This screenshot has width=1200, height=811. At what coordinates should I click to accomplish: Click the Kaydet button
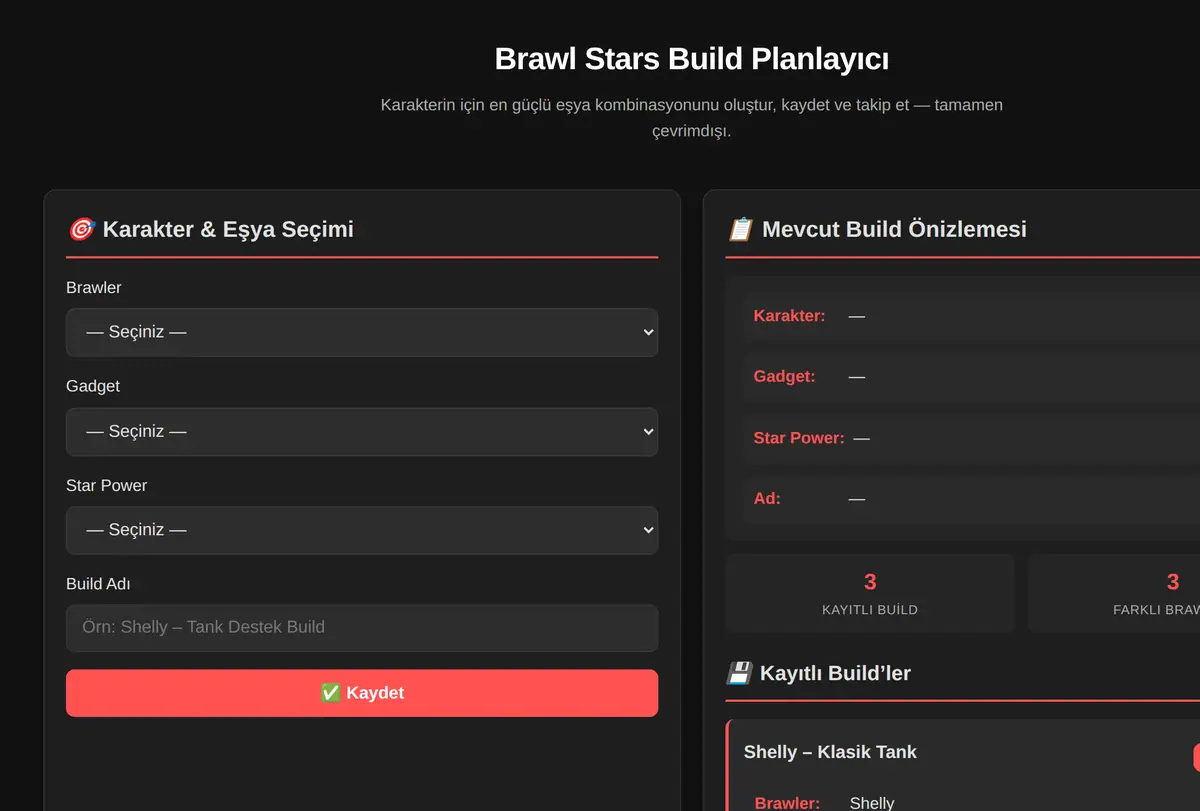(362, 693)
